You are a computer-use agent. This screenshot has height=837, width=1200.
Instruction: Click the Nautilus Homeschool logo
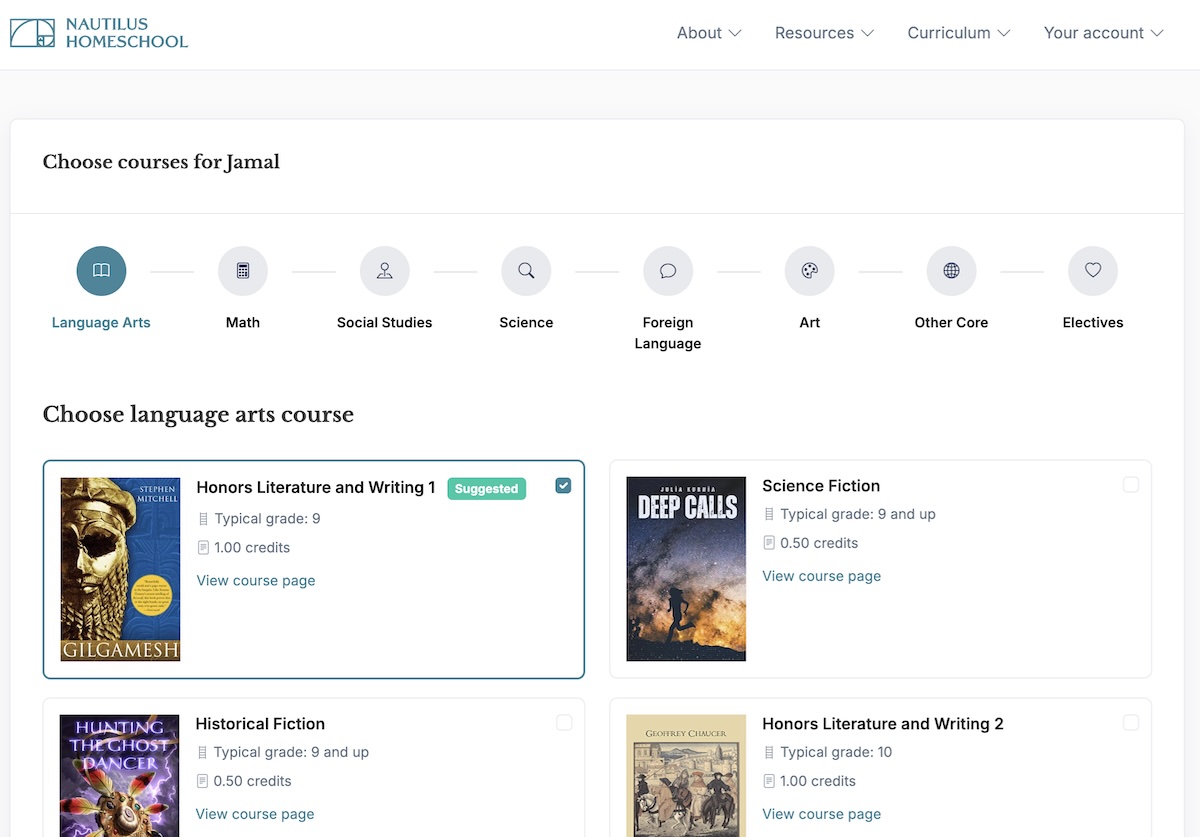pos(99,33)
